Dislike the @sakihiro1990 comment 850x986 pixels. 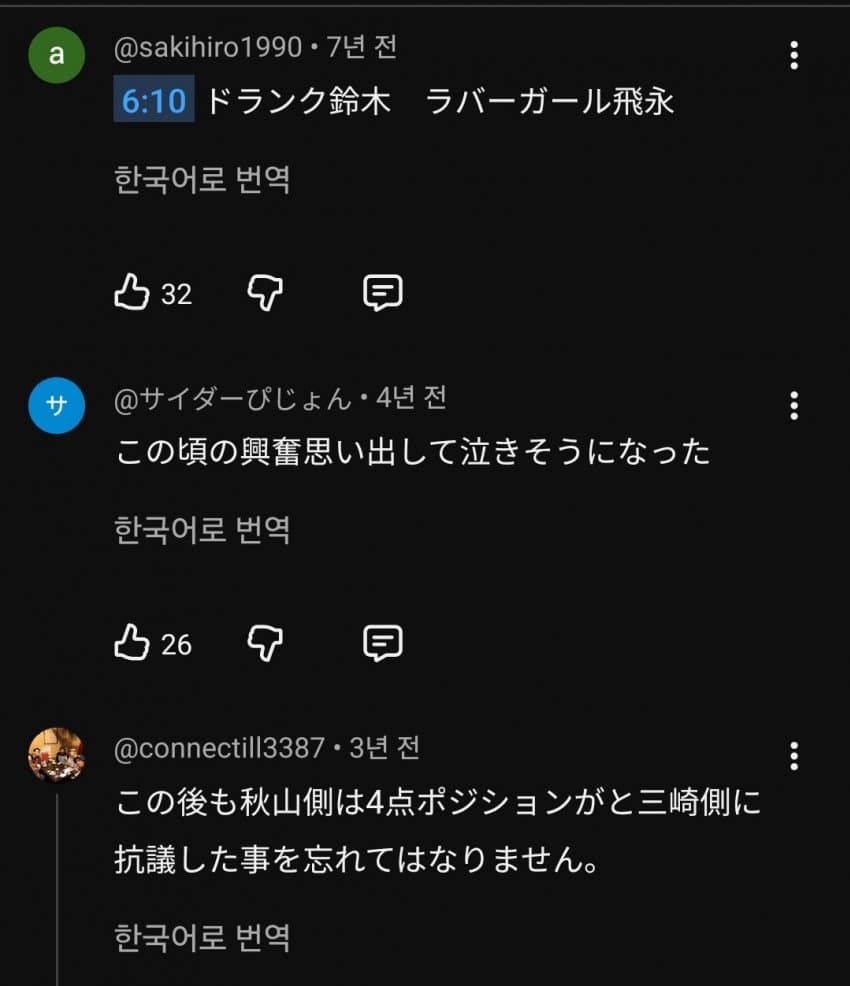tap(265, 292)
